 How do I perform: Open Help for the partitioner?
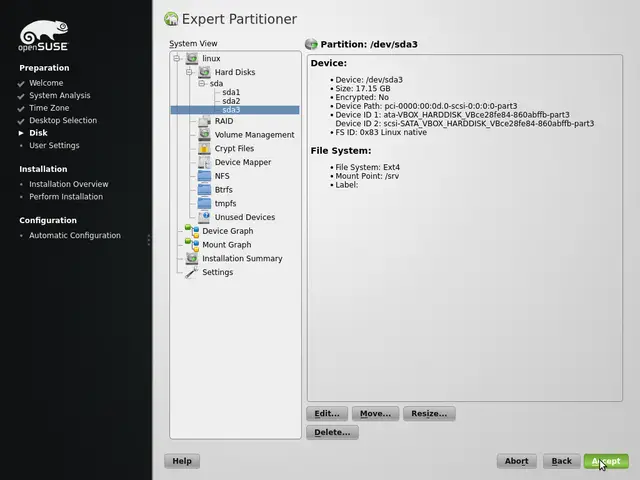click(182, 461)
